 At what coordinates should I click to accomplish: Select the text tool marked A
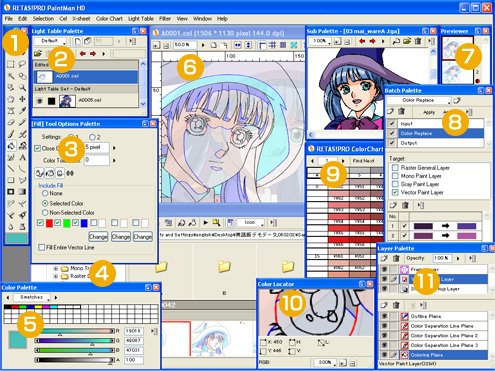[x=22, y=157]
